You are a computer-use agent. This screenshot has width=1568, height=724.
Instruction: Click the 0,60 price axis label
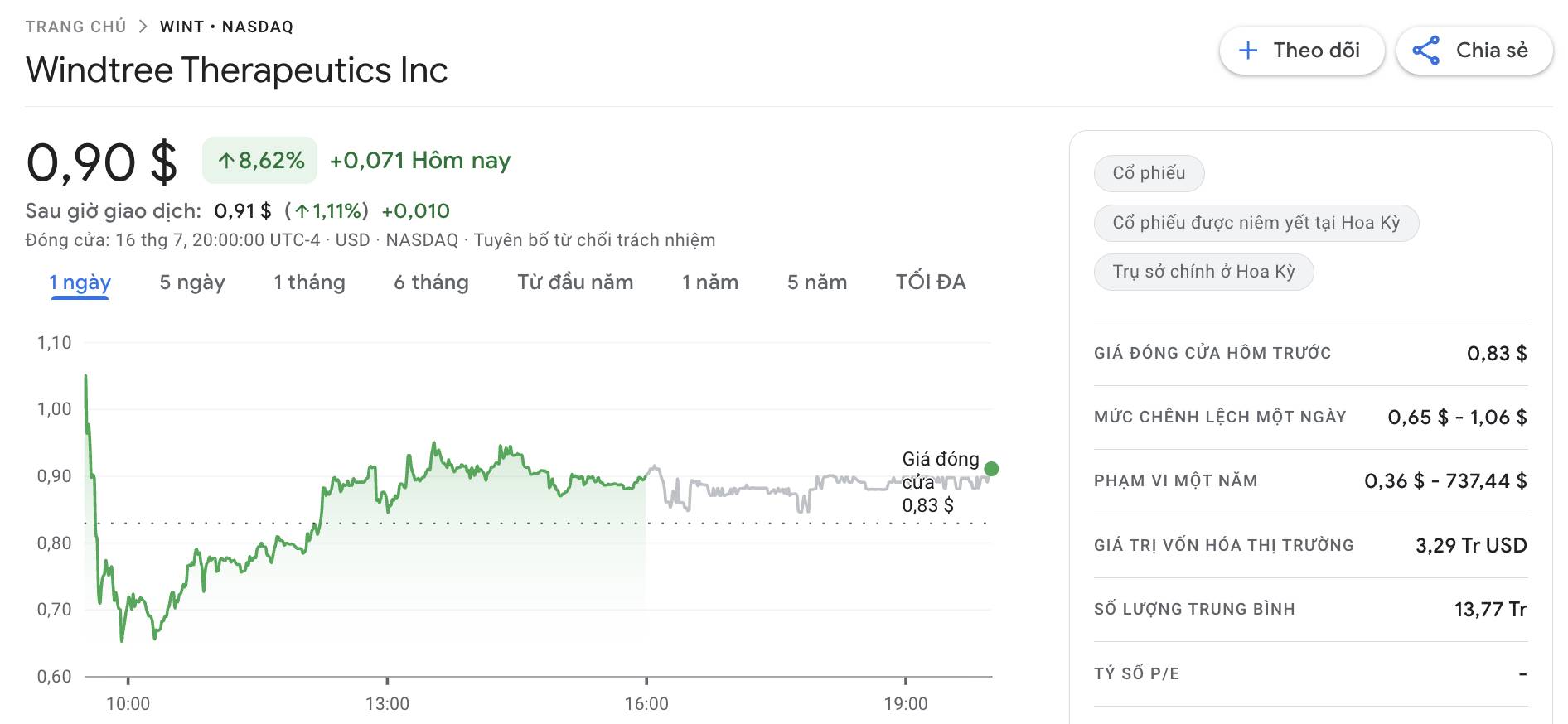(x=55, y=677)
